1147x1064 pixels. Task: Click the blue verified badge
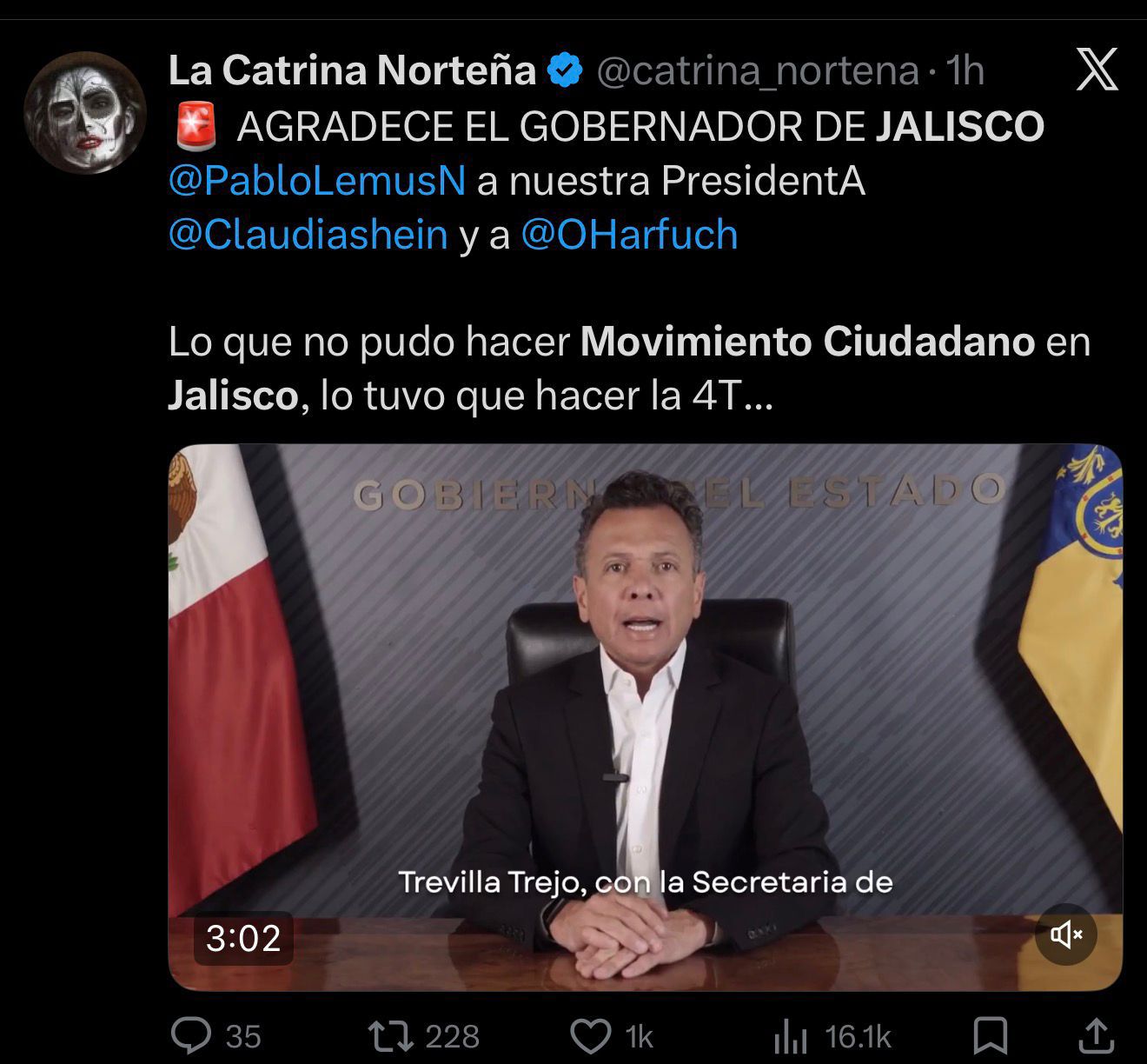[565, 70]
